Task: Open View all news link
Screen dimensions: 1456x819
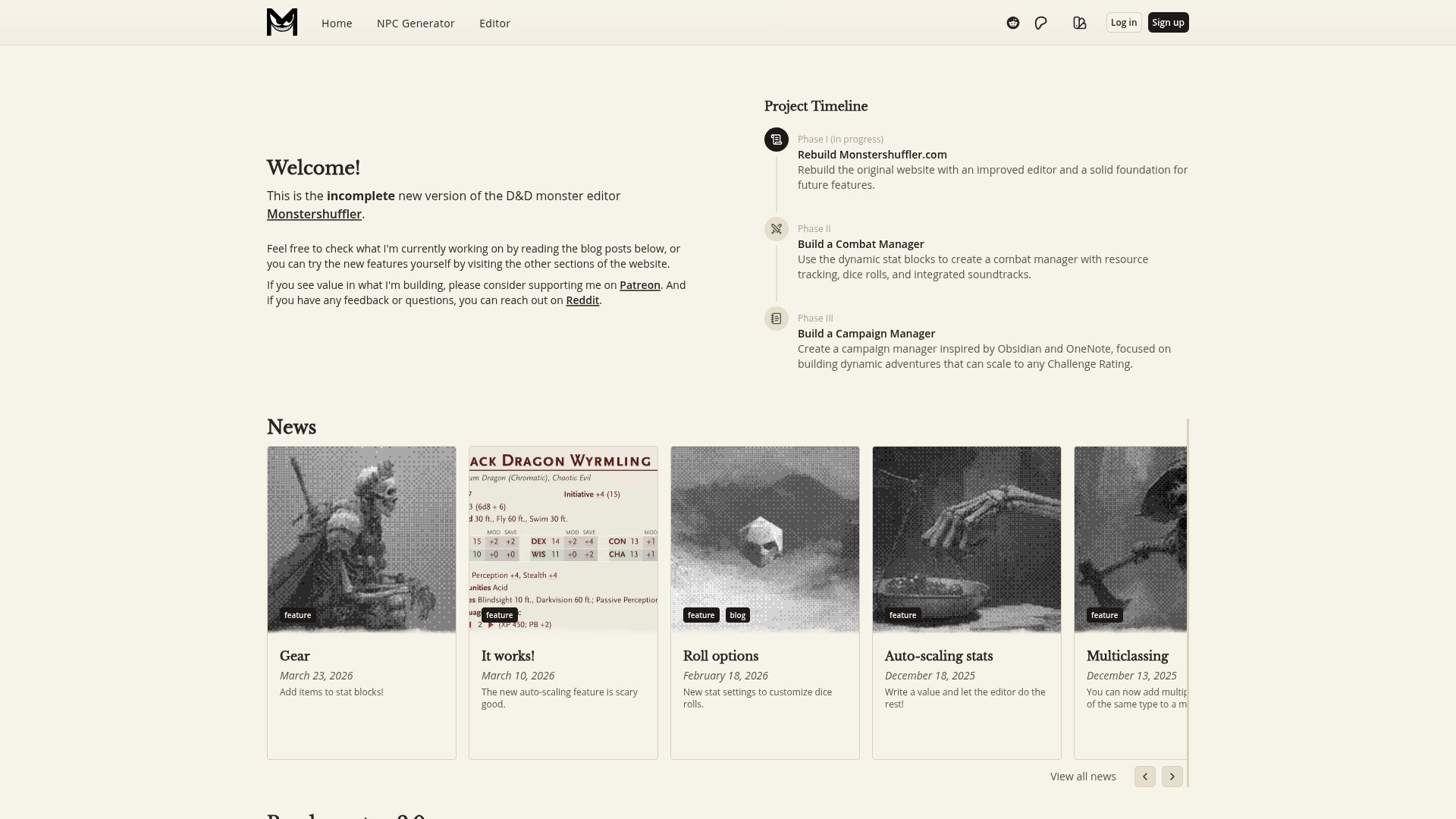Action: [x=1083, y=777]
